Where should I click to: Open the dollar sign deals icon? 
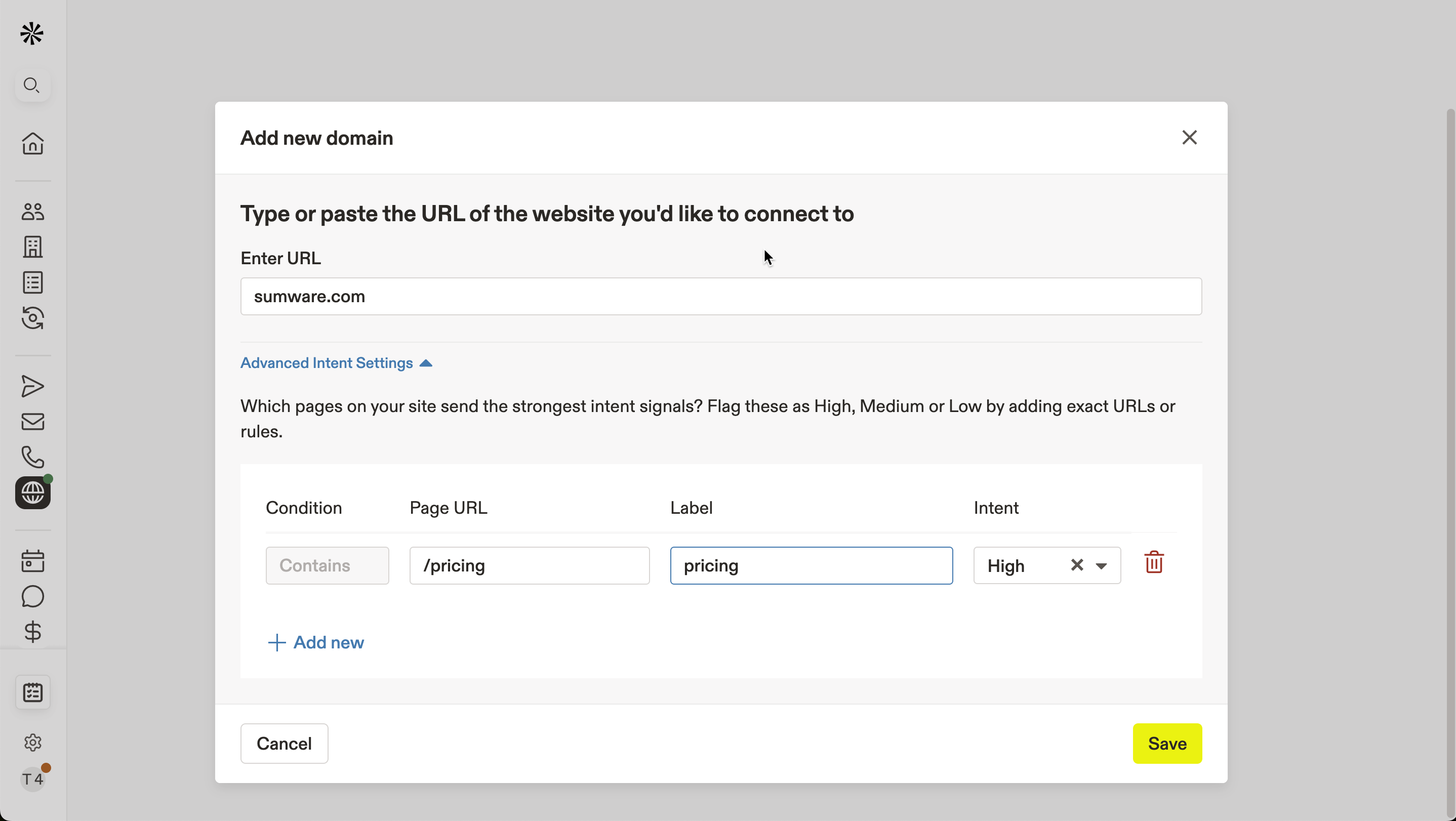coord(33,631)
